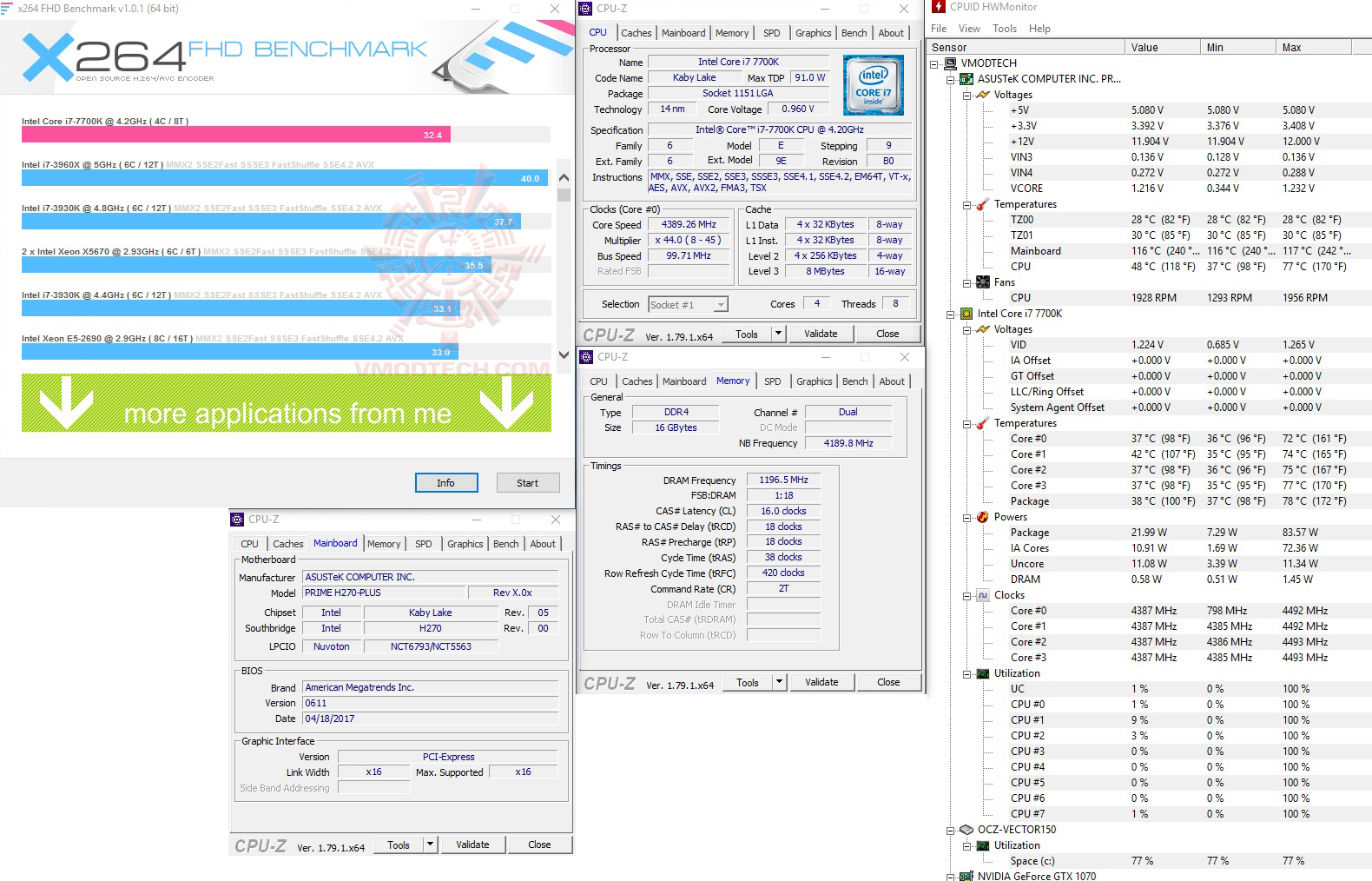Screen dimensions: 1372x881
Task: Open the View menu in HWMonitor
Action: pos(969,29)
